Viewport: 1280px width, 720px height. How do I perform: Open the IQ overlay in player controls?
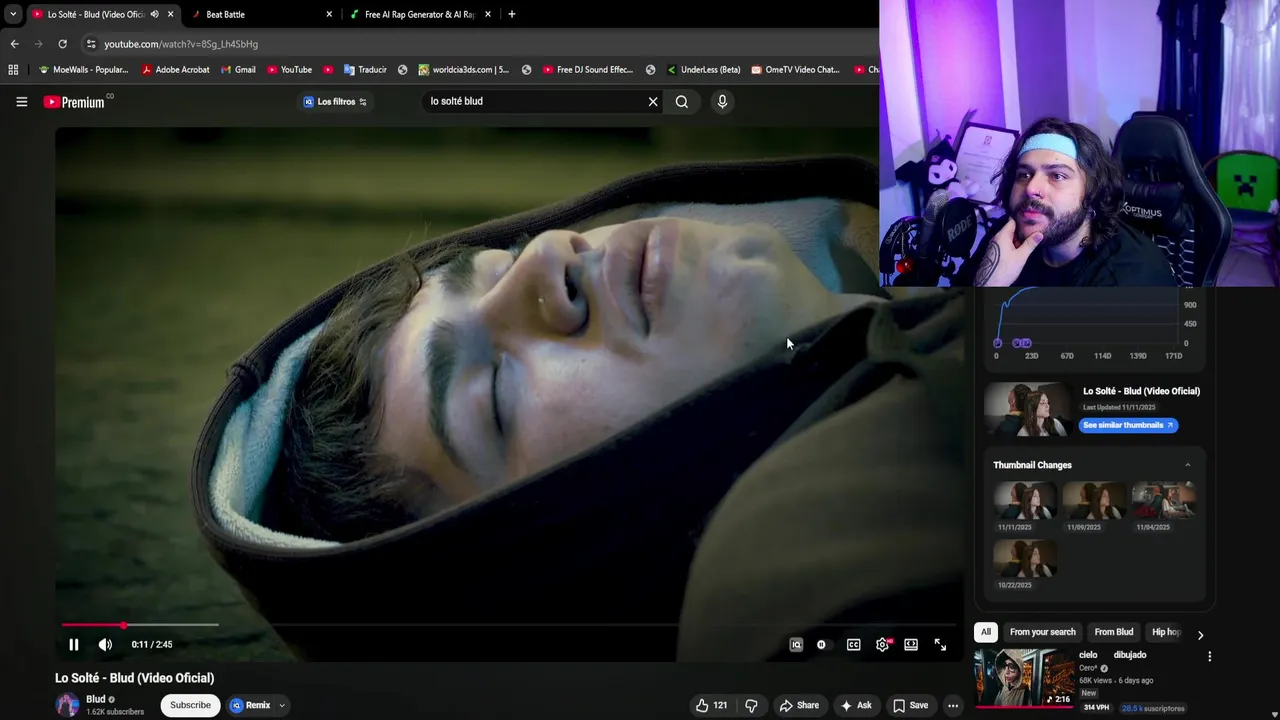[x=796, y=645]
